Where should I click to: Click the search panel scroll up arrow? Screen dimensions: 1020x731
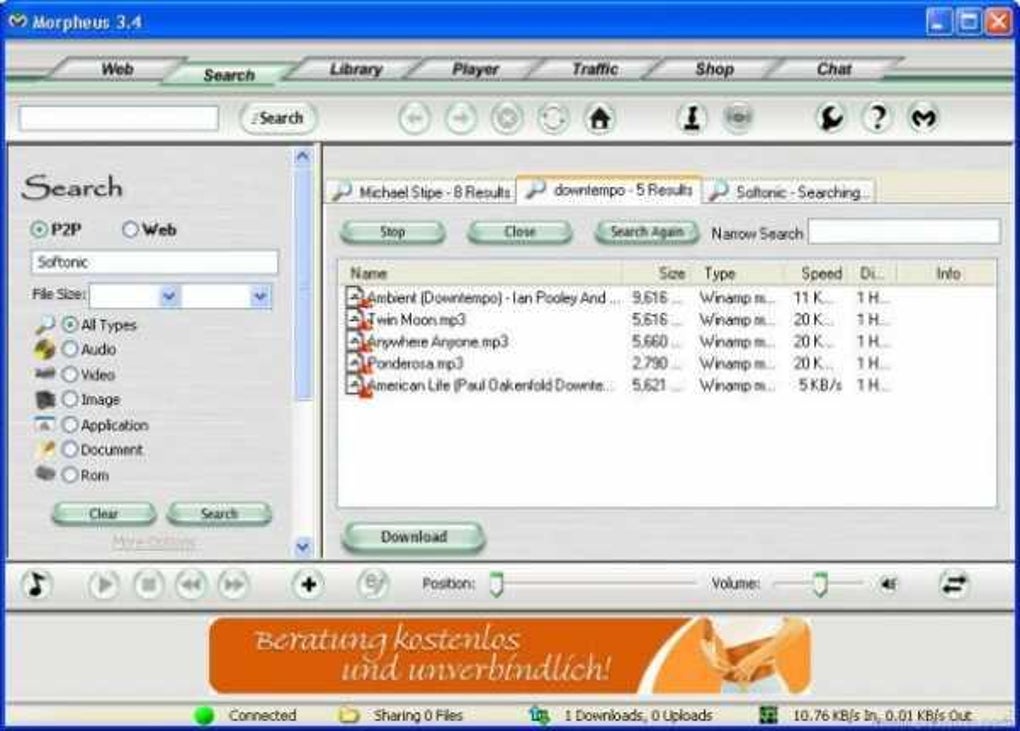point(302,156)
